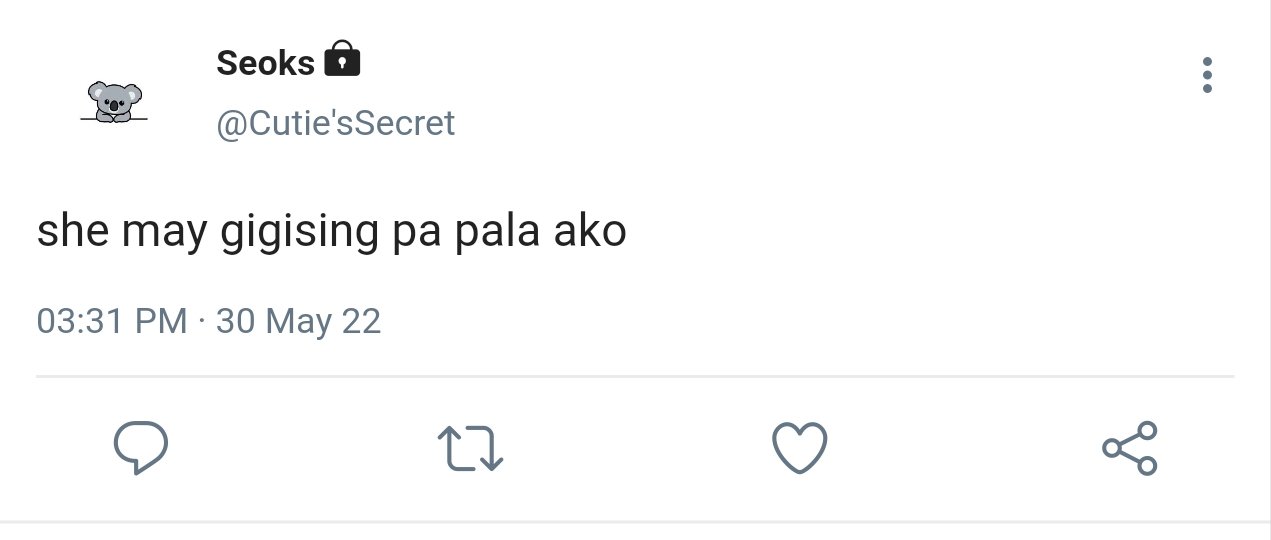Click the 30 May 22 date

point(298,321)
